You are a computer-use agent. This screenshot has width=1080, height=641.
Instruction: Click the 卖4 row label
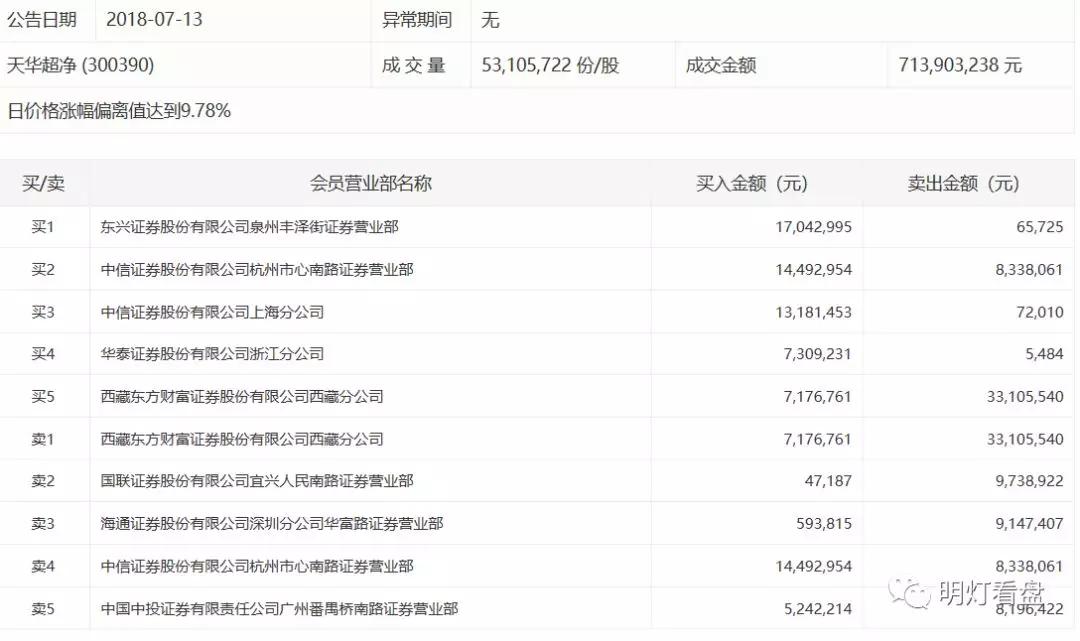(43, 566)
